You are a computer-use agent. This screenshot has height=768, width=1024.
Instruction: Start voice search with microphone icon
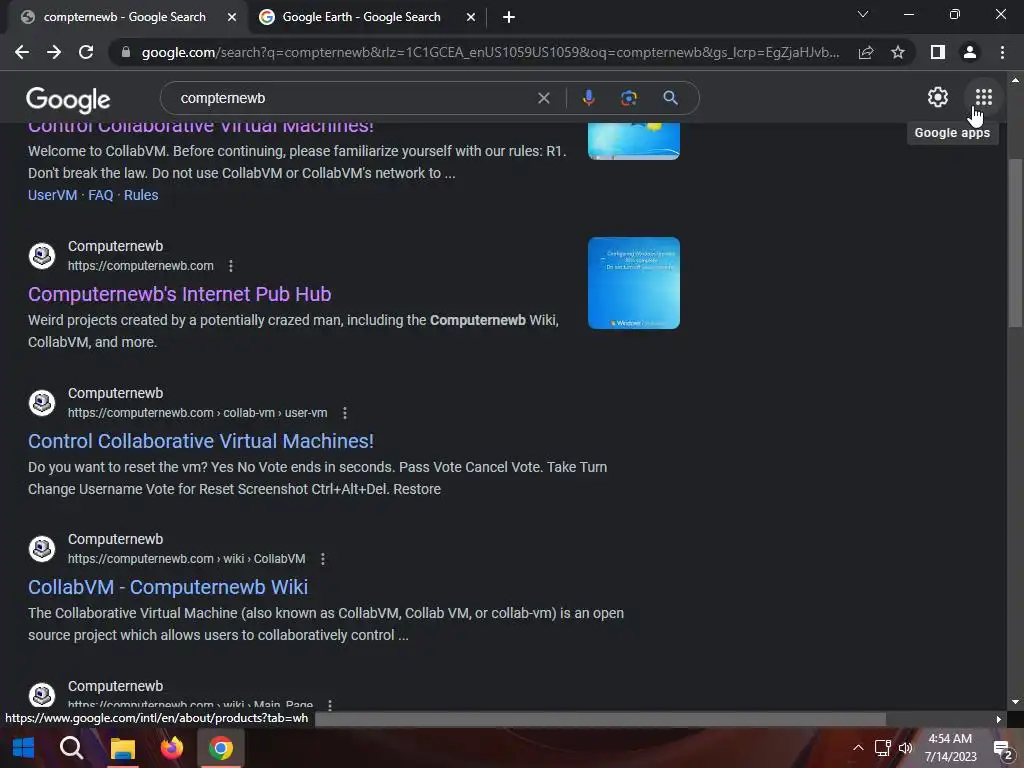tap(588, 98)
